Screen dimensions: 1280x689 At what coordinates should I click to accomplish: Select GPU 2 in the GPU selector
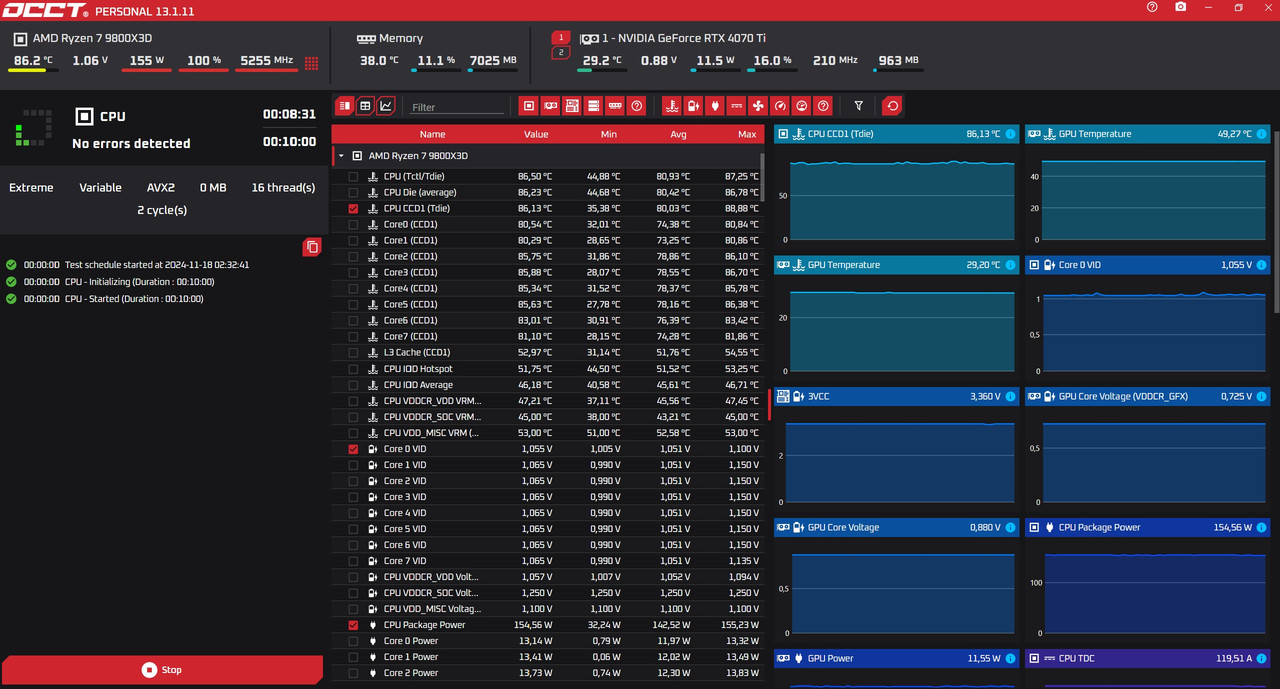(x=561, y=52)
